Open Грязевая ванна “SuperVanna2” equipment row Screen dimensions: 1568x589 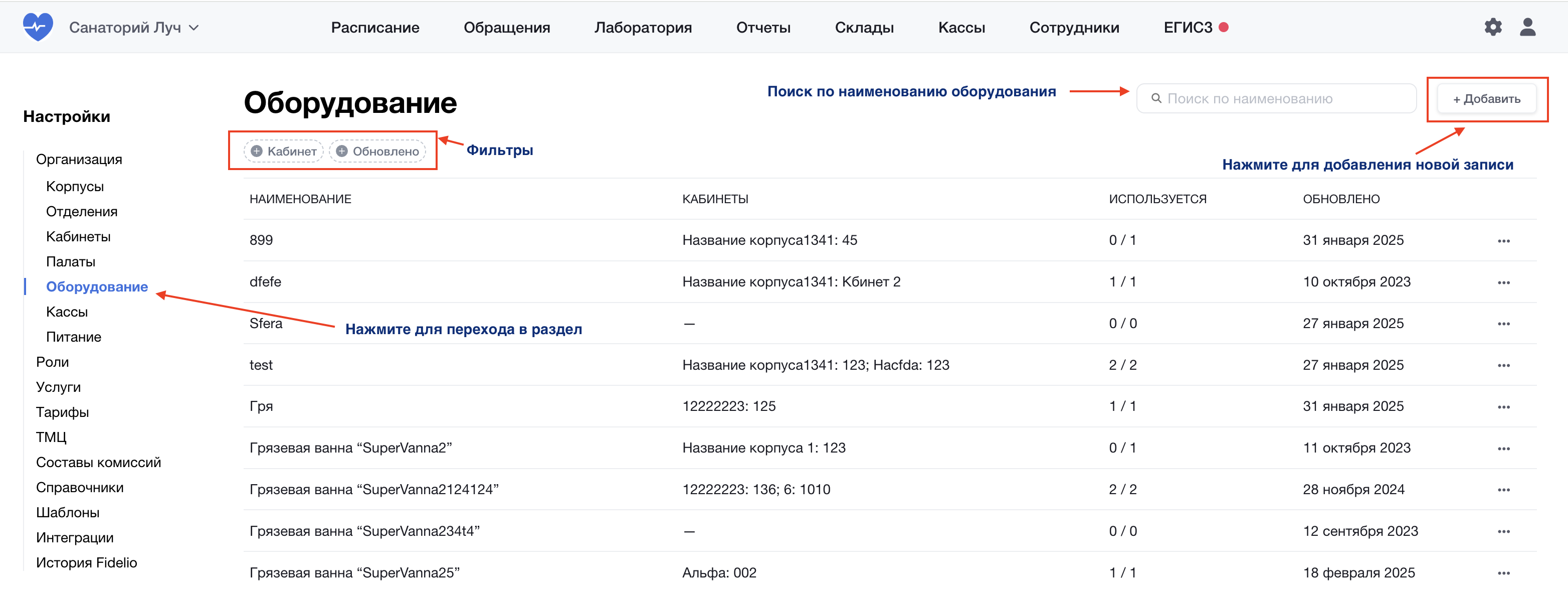350,448
